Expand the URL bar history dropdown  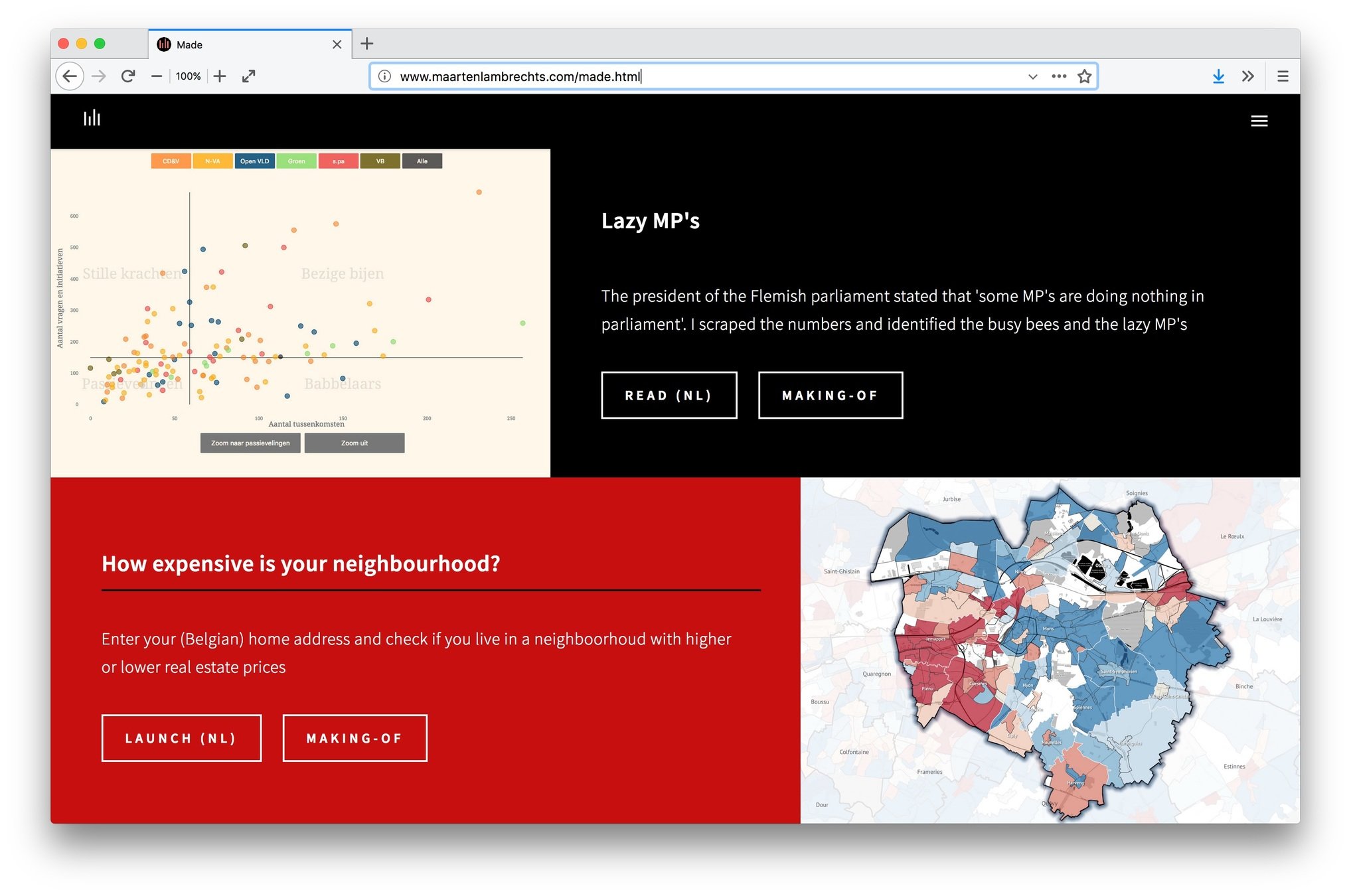[1032, 76]
